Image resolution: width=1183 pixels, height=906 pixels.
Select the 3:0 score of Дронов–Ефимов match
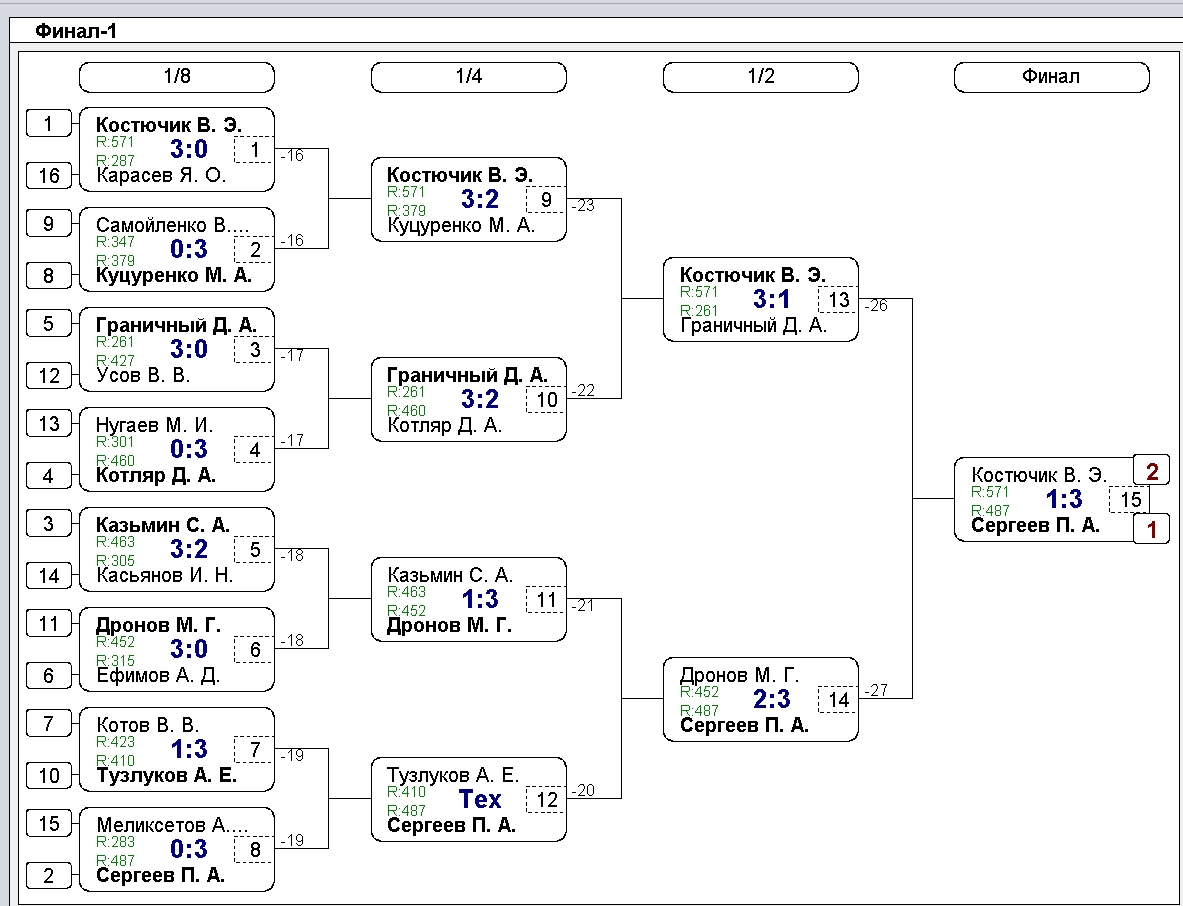point(189,649)
